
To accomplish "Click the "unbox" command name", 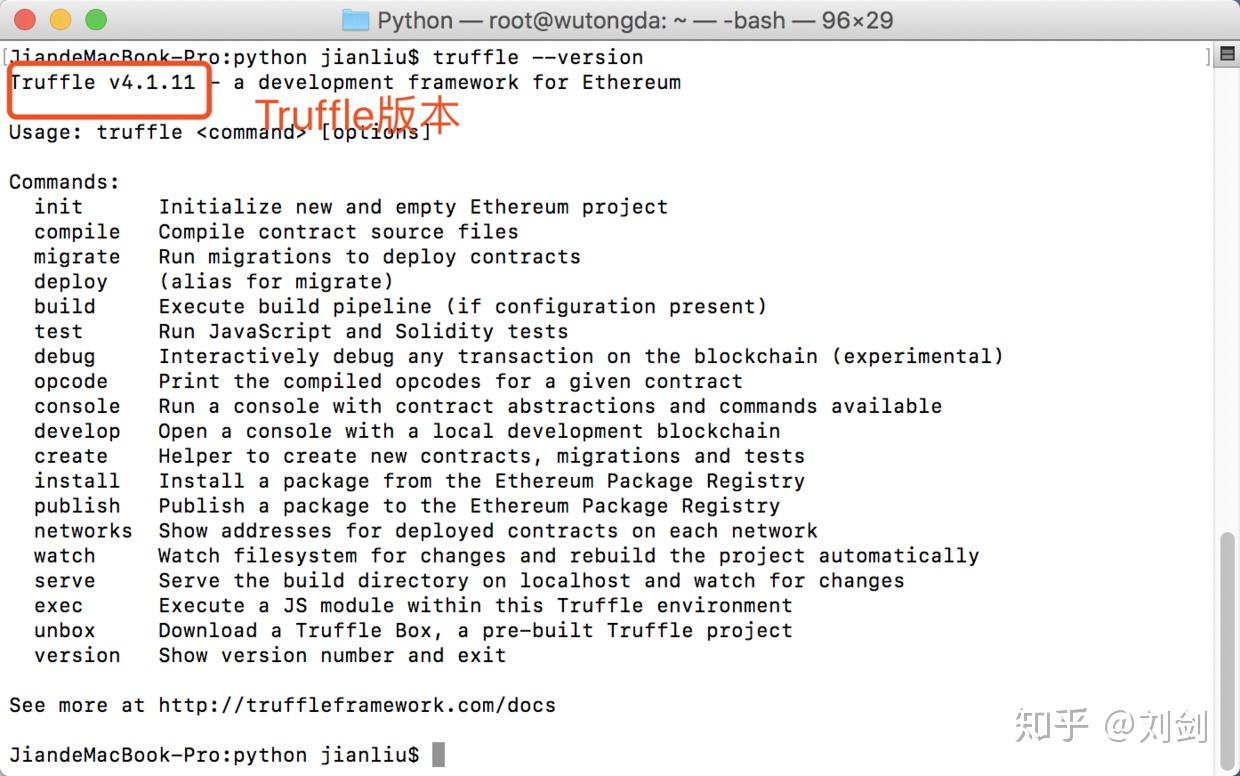I will [64, 631].
